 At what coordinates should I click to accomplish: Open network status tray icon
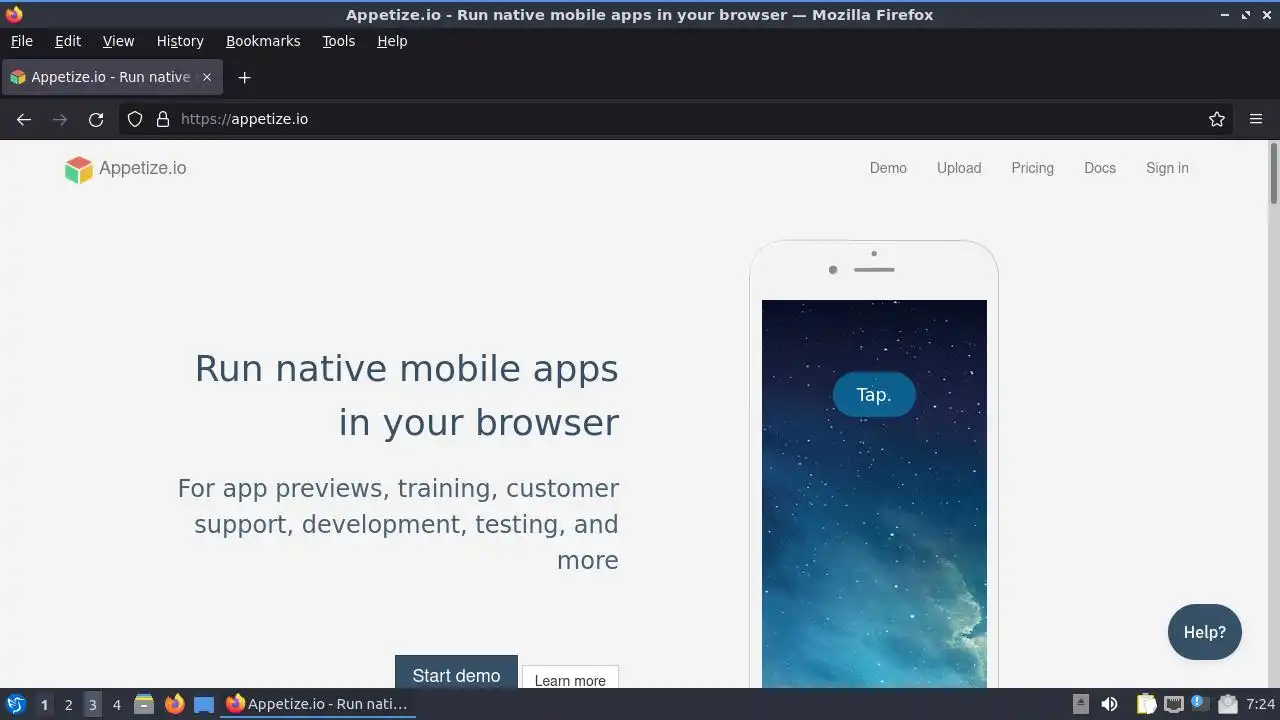point(1174,704)
